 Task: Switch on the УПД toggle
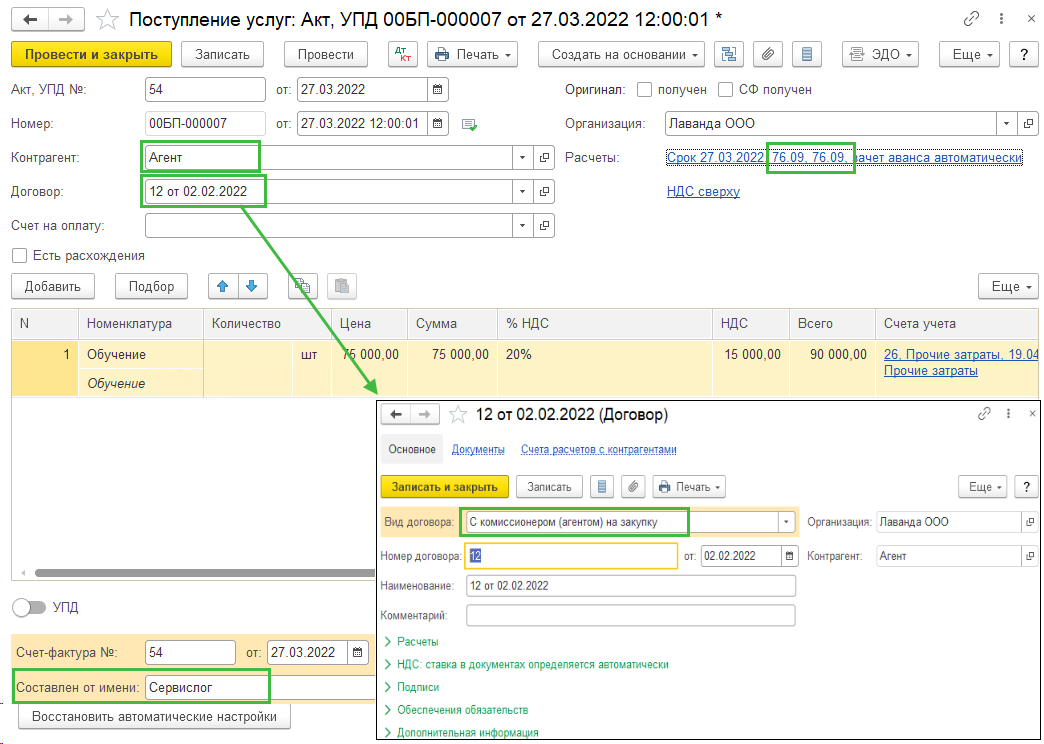point(29,607)
